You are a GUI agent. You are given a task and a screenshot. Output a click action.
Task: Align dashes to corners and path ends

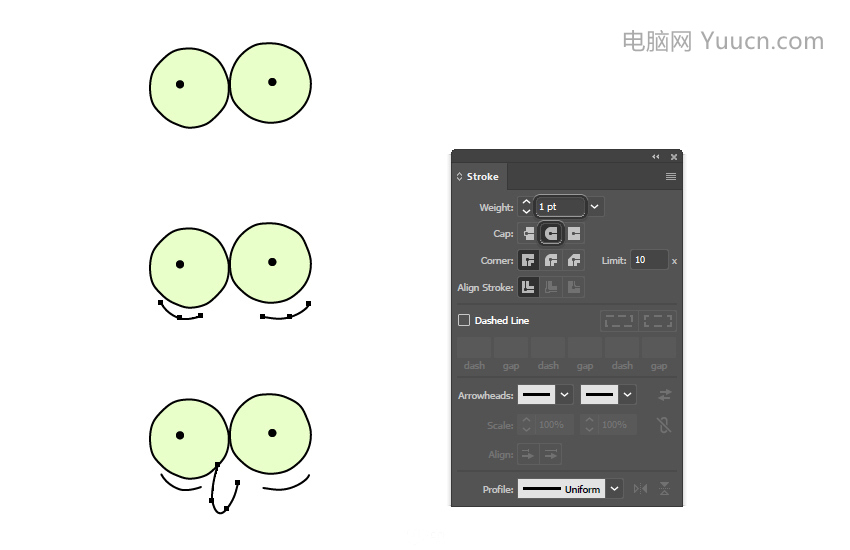click(658, 321)
